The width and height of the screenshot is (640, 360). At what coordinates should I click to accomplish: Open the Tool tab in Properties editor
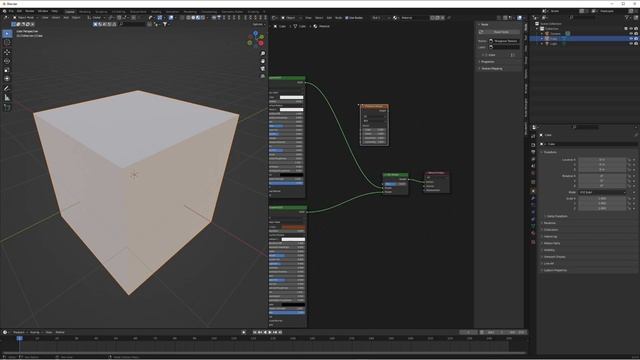tap(533, 136)
